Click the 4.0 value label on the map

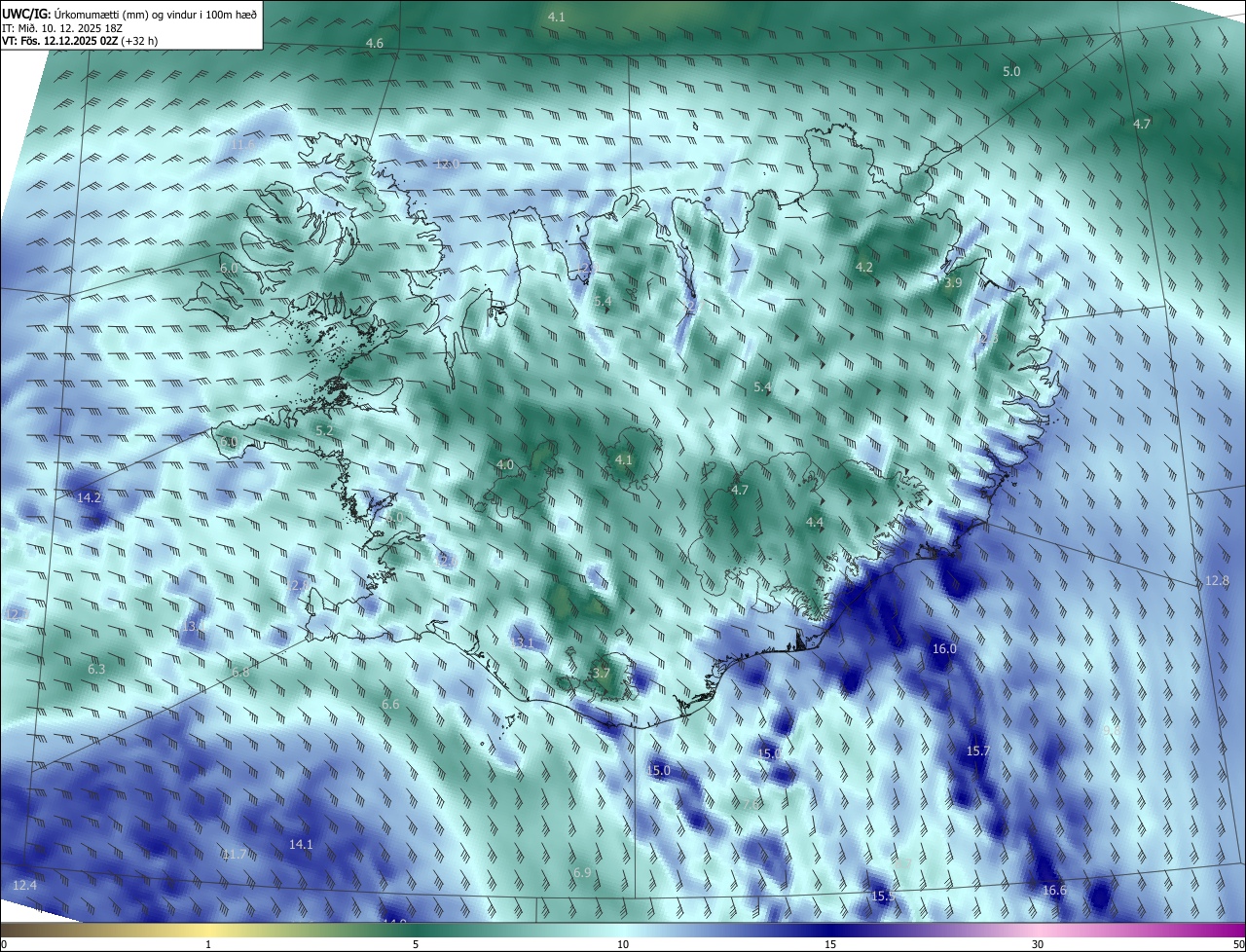point(504,464)
